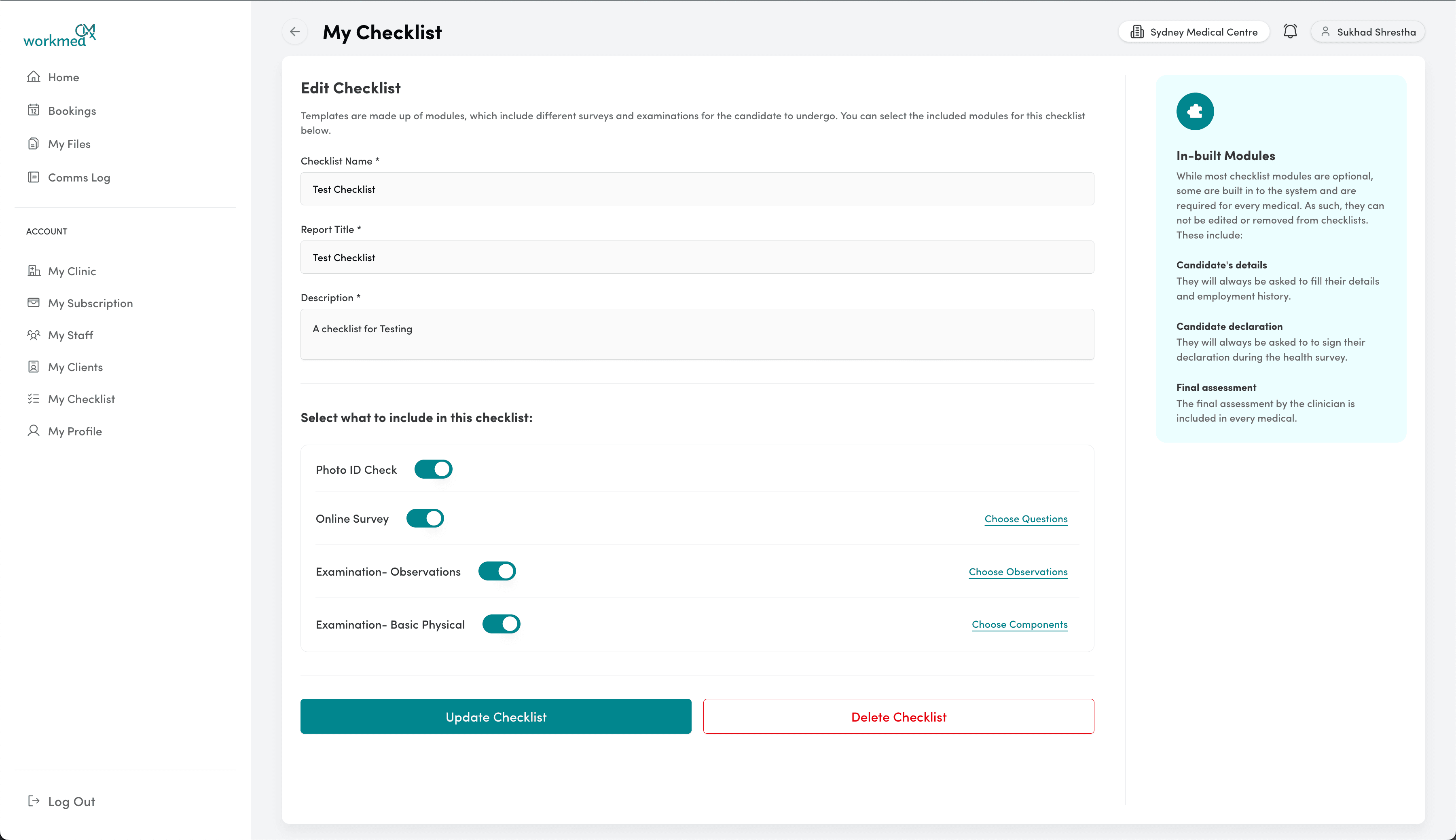Click inside the Description text field
Screen dimensions: 1456x840
[x=696, y=334]
